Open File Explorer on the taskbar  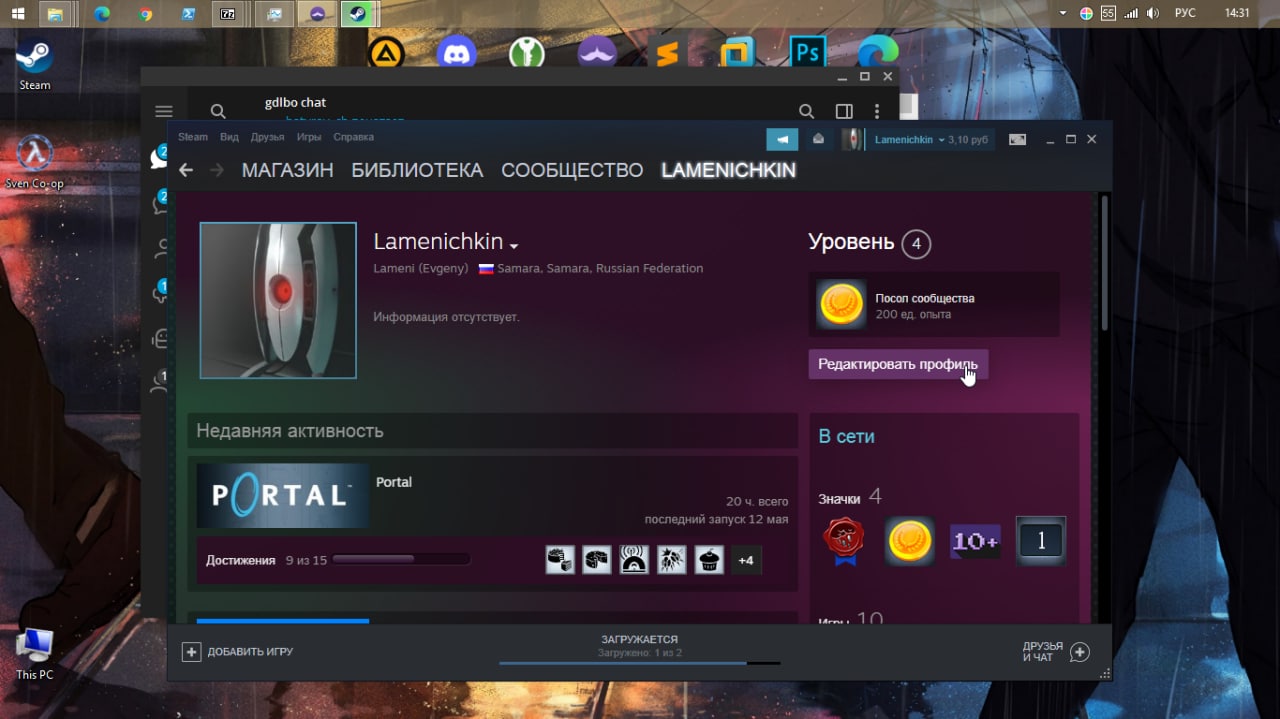tap(56, 14)
